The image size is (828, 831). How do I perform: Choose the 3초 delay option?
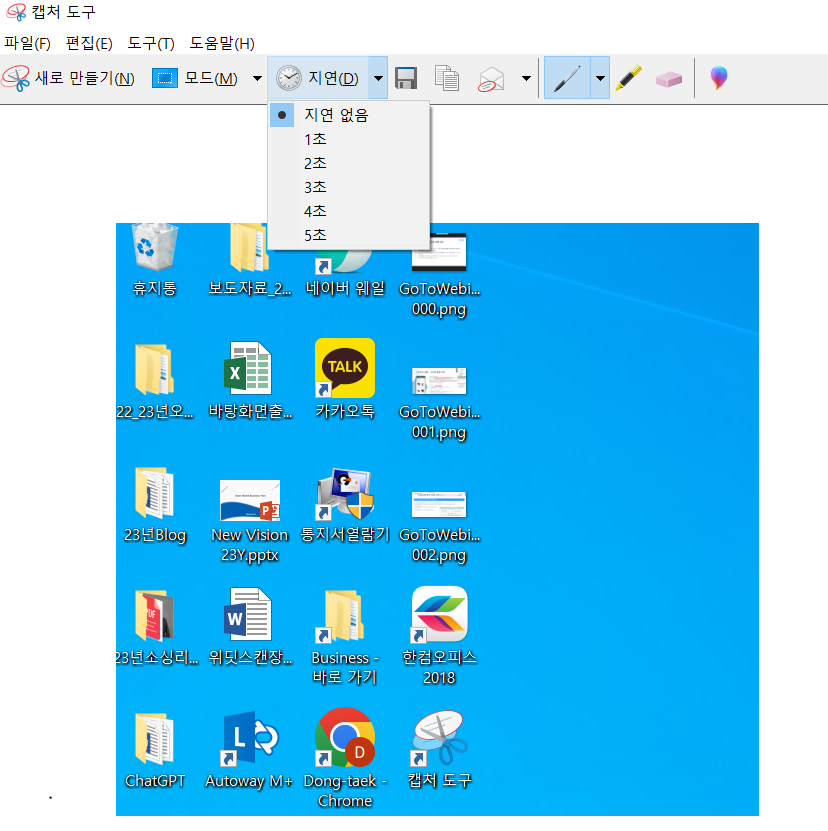tap(349, 187)
